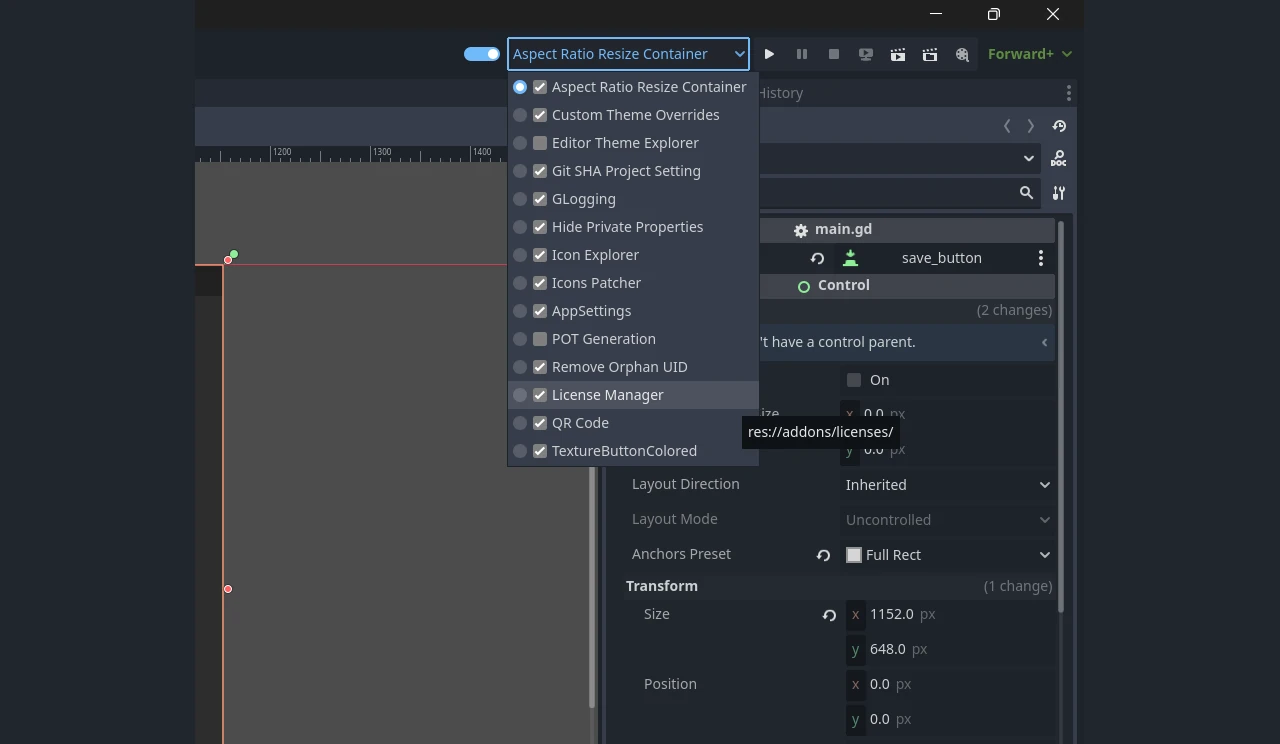Run the current scene with clapperboard play icon
Image resolution: width=1280 pixels, height=744 pixels.
pyautogui.click(x=898, y=54)
